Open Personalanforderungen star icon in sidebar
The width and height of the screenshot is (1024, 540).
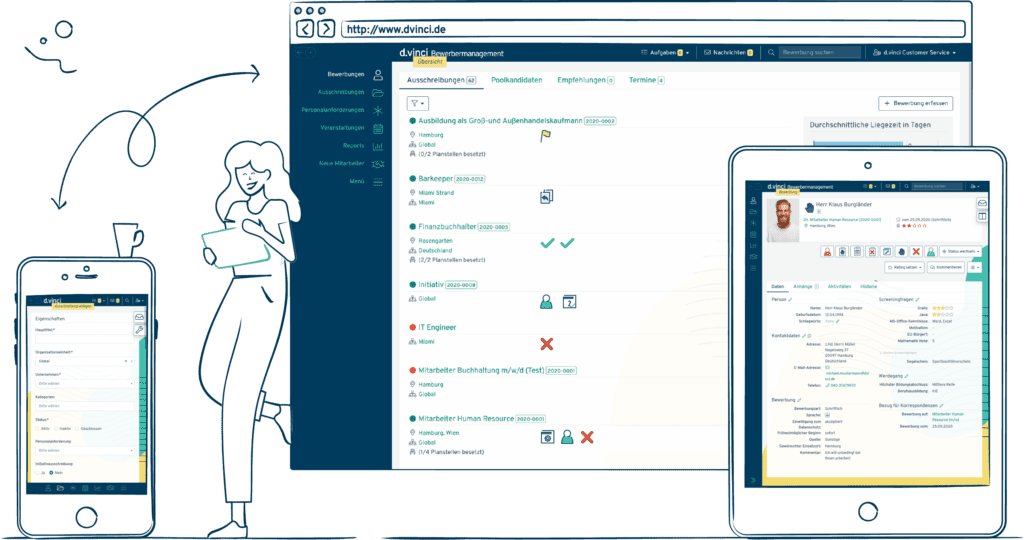click(377, 110)
